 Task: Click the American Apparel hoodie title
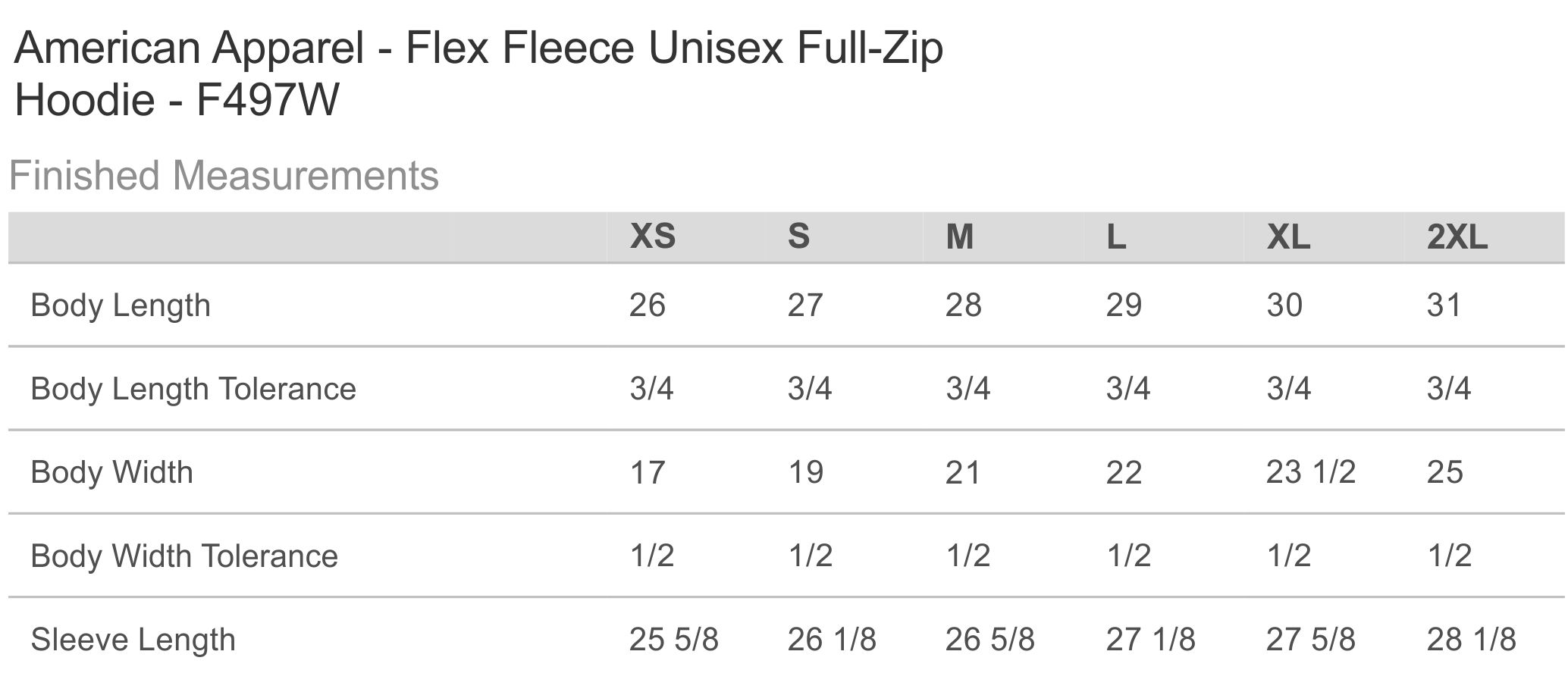(478, 74)
